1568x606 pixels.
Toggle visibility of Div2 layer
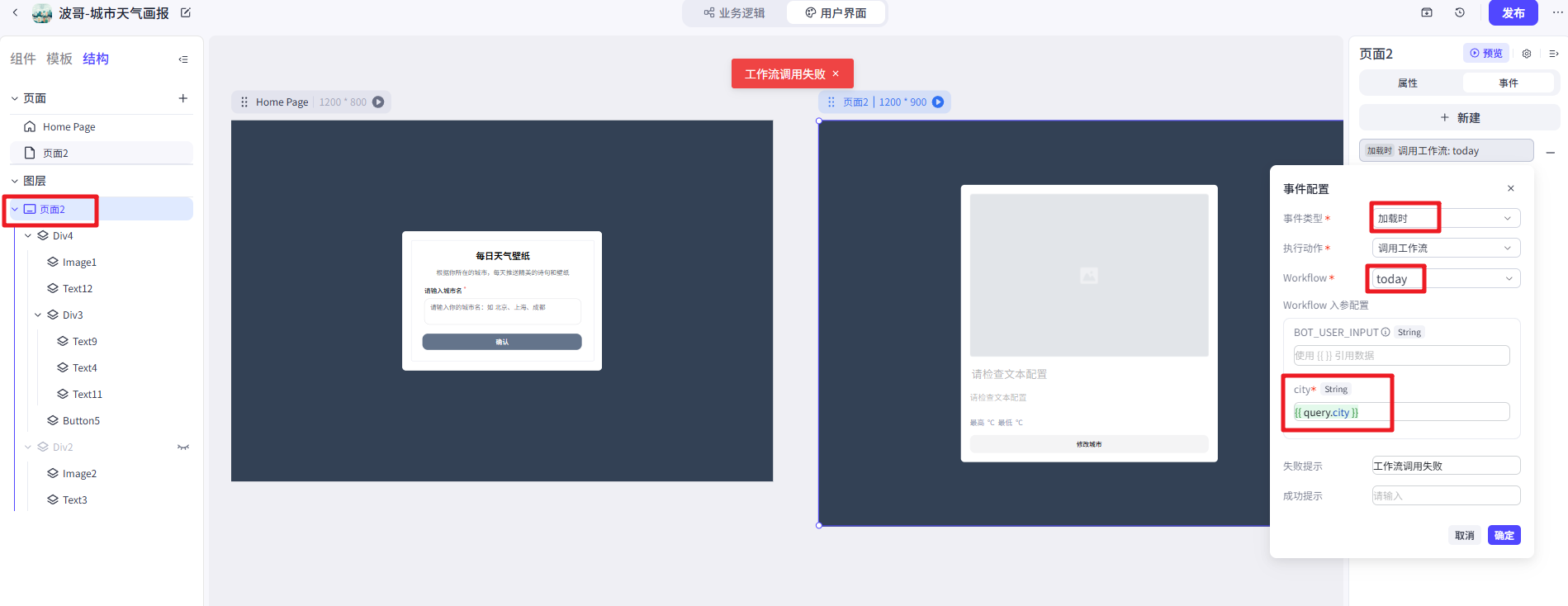183,447
